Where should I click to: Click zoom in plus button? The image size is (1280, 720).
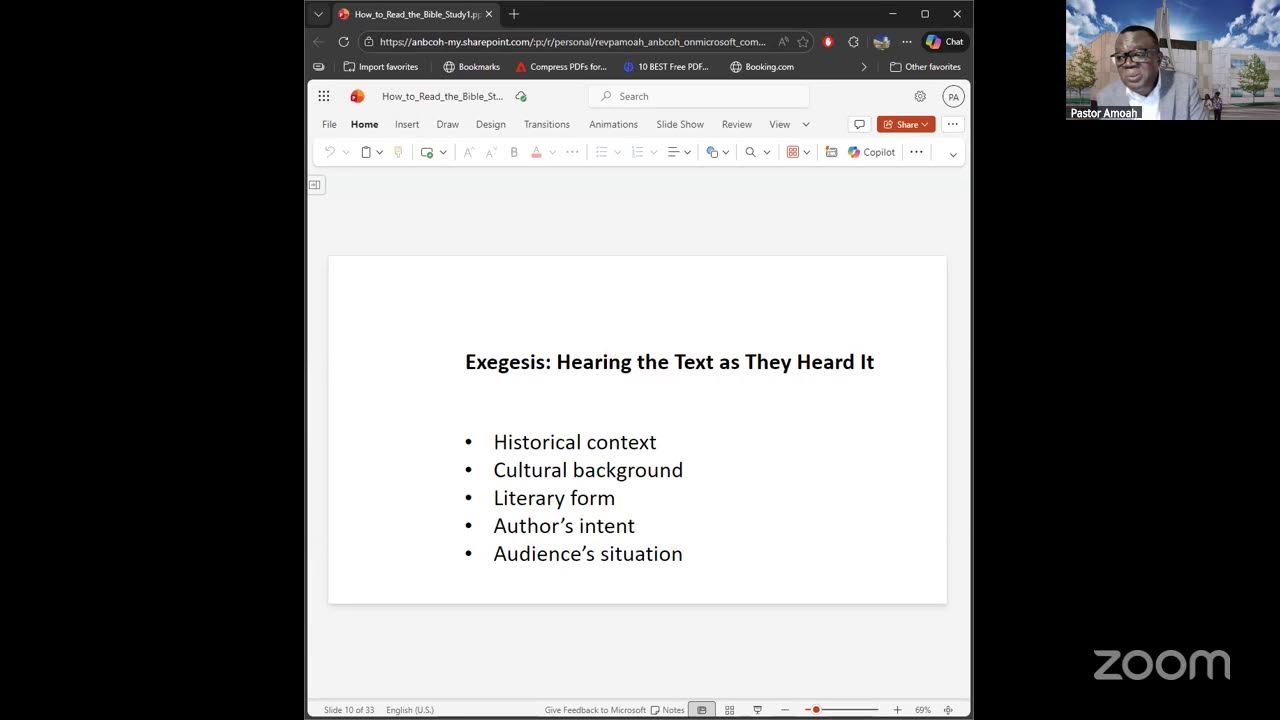pyautogui.click(x=897, y=710)
